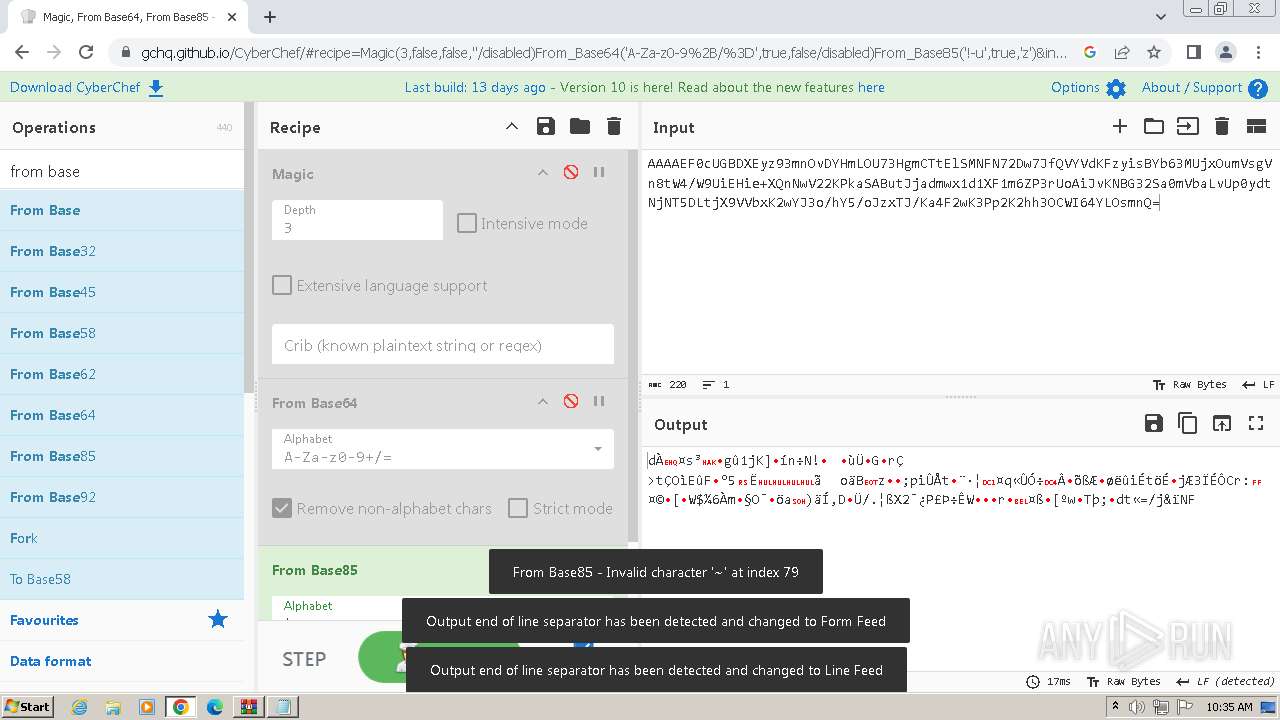Image resolution: width=1280 pixels, height=720 pixels.
Task: Toggle Intensive mode checkbox
Action: coord(467,223)
